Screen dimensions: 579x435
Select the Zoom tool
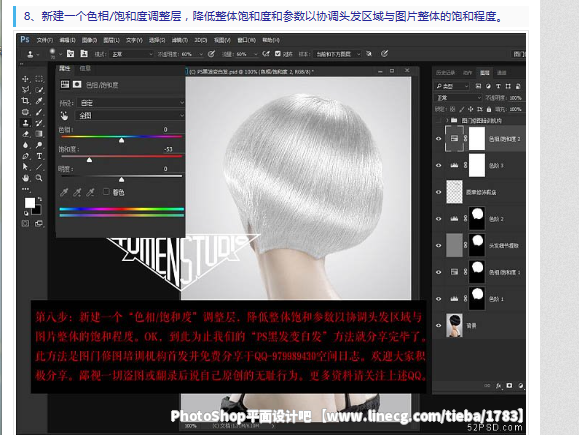[x=39, y=178]
